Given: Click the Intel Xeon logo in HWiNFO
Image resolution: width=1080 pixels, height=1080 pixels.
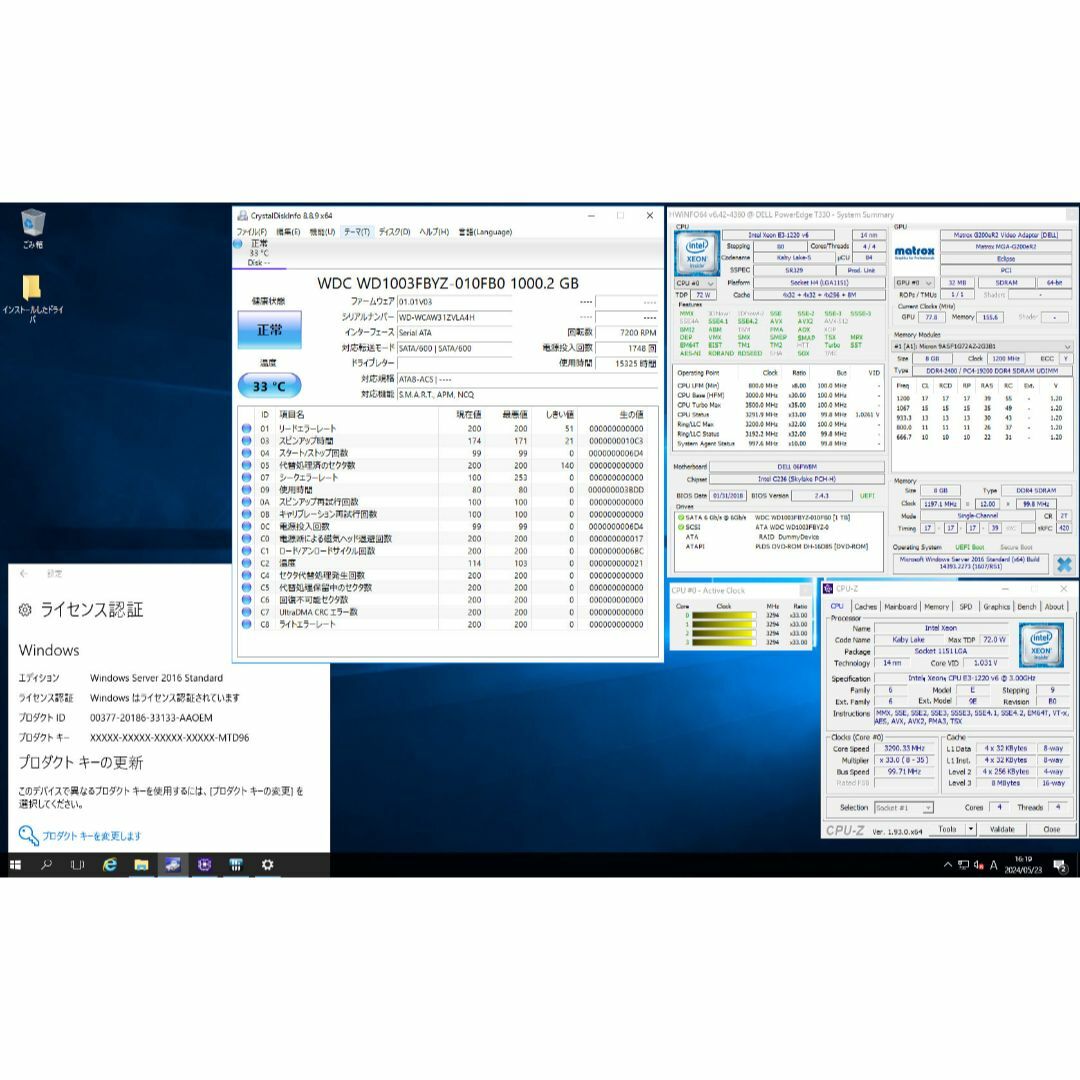Looking at the screenshot, I should coord(696,253).
